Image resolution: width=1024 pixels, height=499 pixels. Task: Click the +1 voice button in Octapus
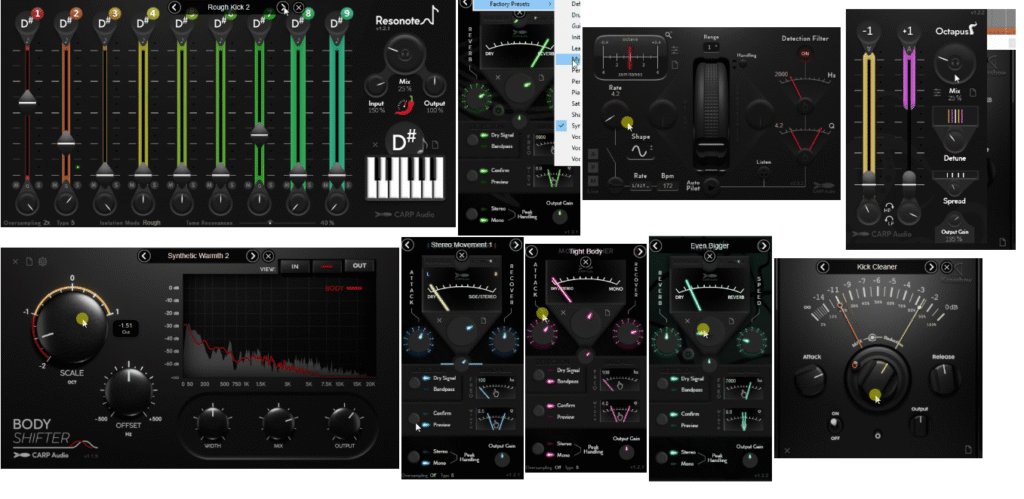pyautogui.click(x=908, y=33)
